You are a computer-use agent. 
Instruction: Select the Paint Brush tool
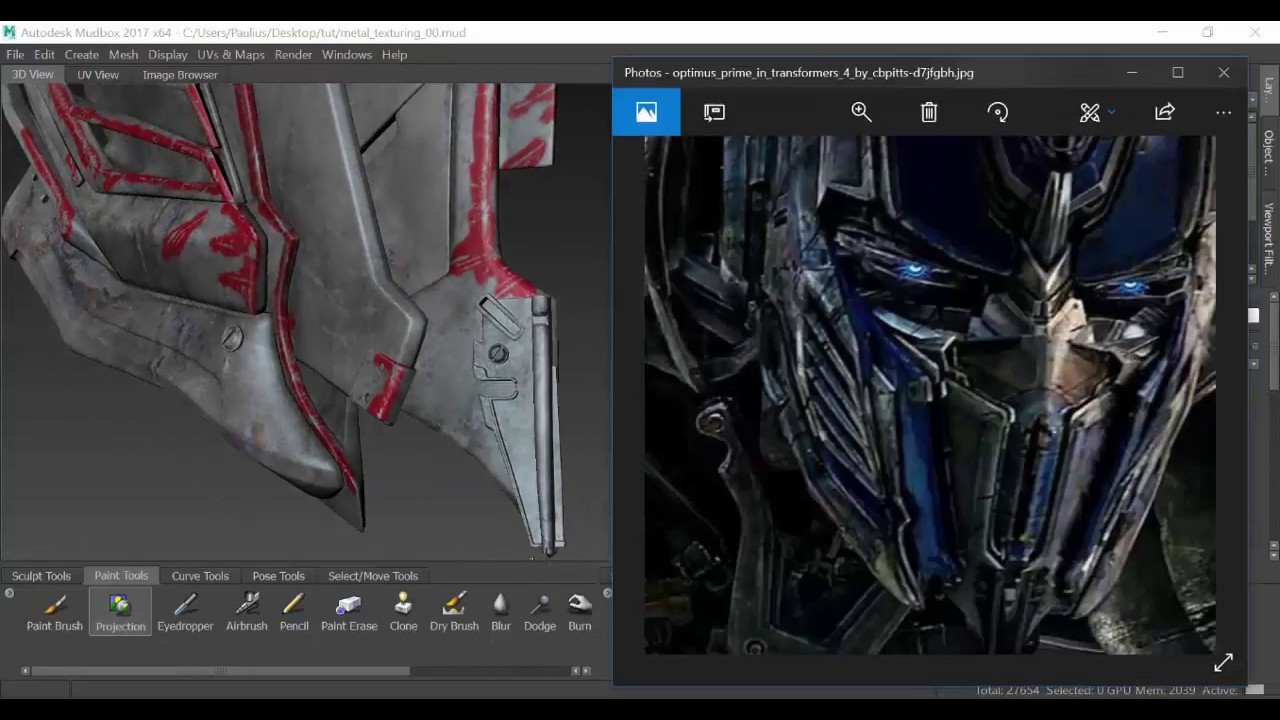[55, 612]
